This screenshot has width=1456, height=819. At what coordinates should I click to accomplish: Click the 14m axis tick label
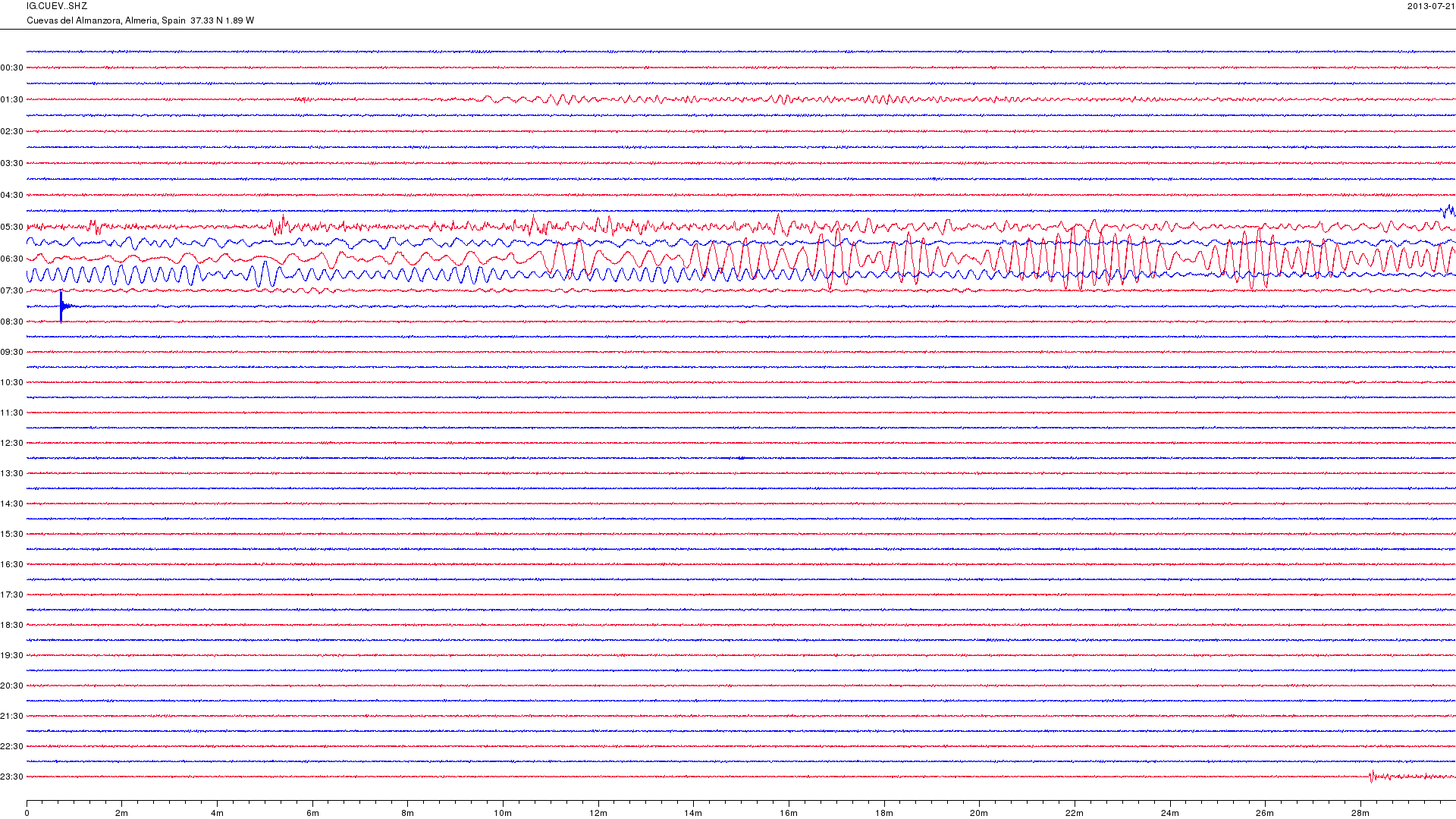coord(693,813)
